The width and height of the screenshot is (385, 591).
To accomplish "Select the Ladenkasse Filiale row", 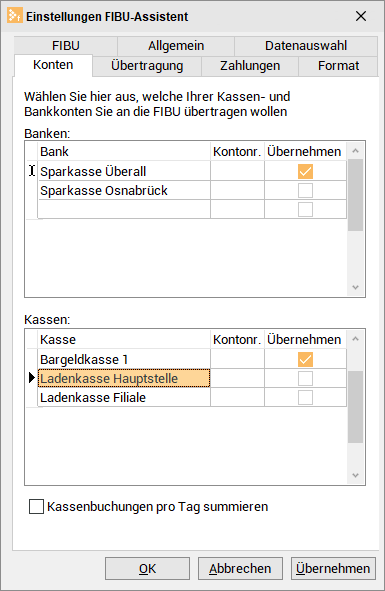I will click(192, 397).
